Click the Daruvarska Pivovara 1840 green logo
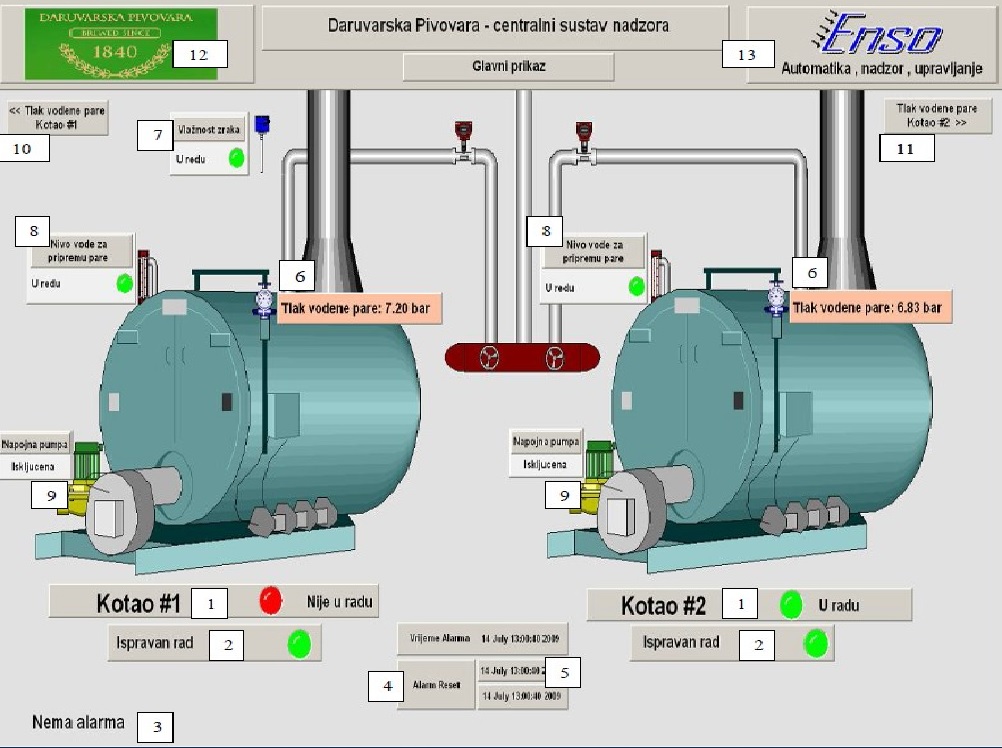The height and width of the screenshot is (748, 1002). click(121, 43)
